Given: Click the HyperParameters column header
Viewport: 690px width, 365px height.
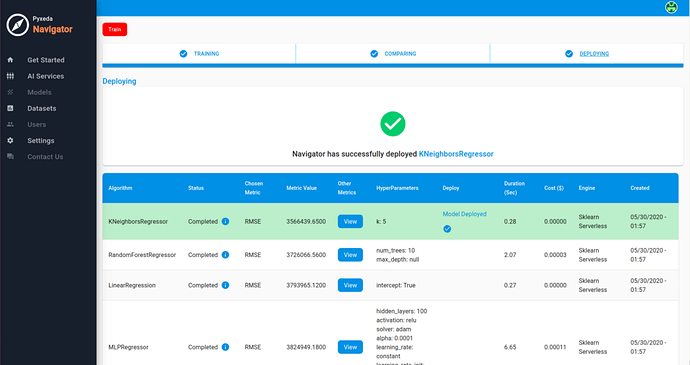Looking at the screenshot, I should coord(397,188).
